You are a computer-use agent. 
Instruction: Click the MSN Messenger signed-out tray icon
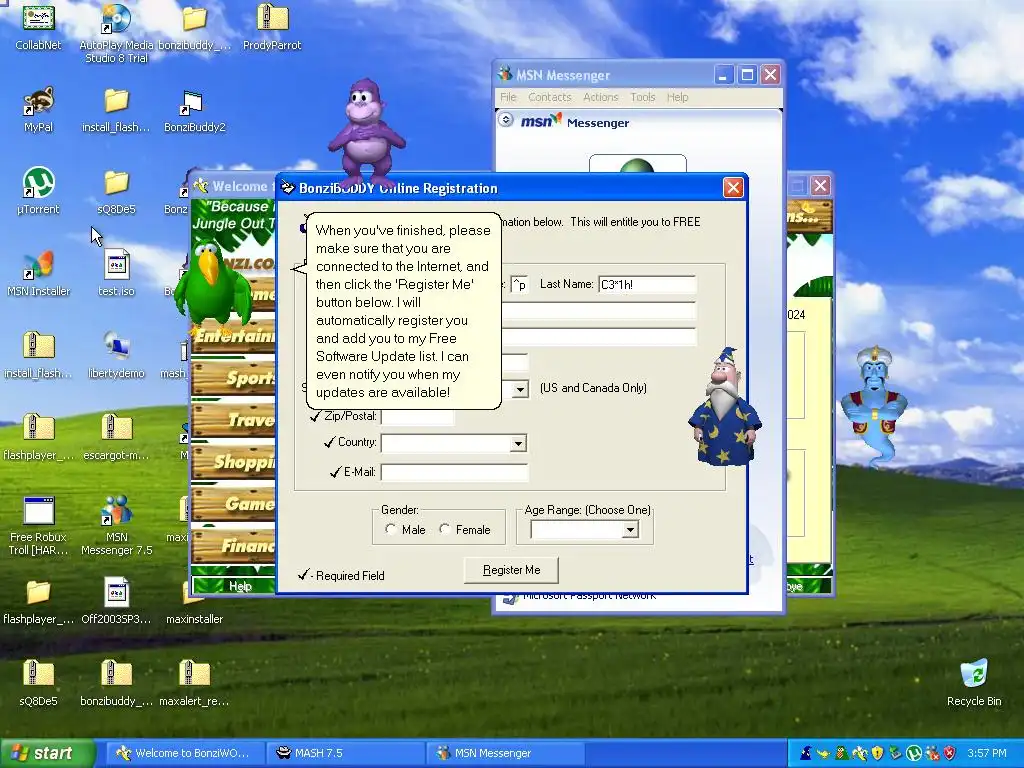coord(932,753)
